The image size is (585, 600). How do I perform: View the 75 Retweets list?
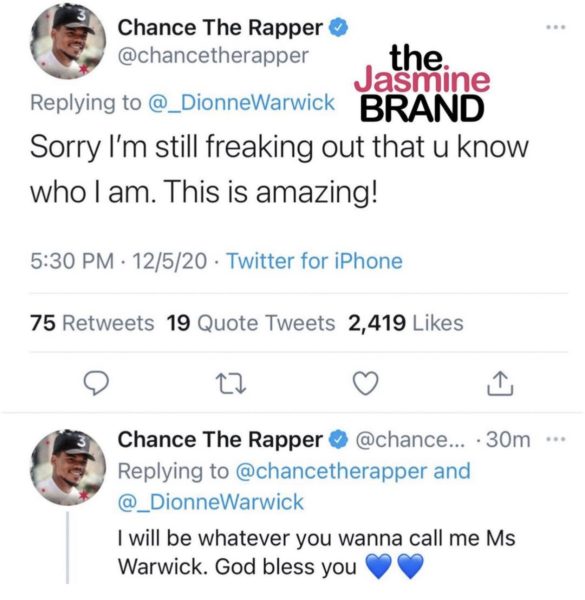click(x=92, y=323)
